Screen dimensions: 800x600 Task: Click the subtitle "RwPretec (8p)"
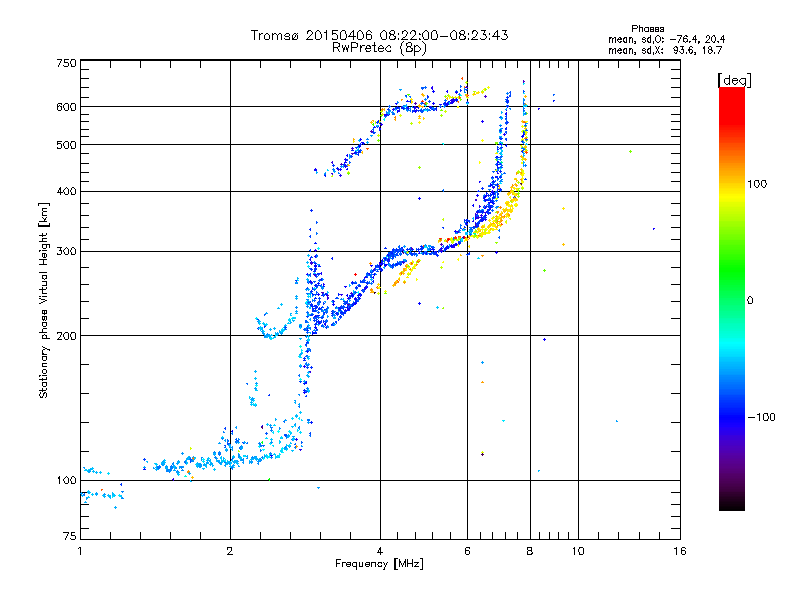[379, 48]
